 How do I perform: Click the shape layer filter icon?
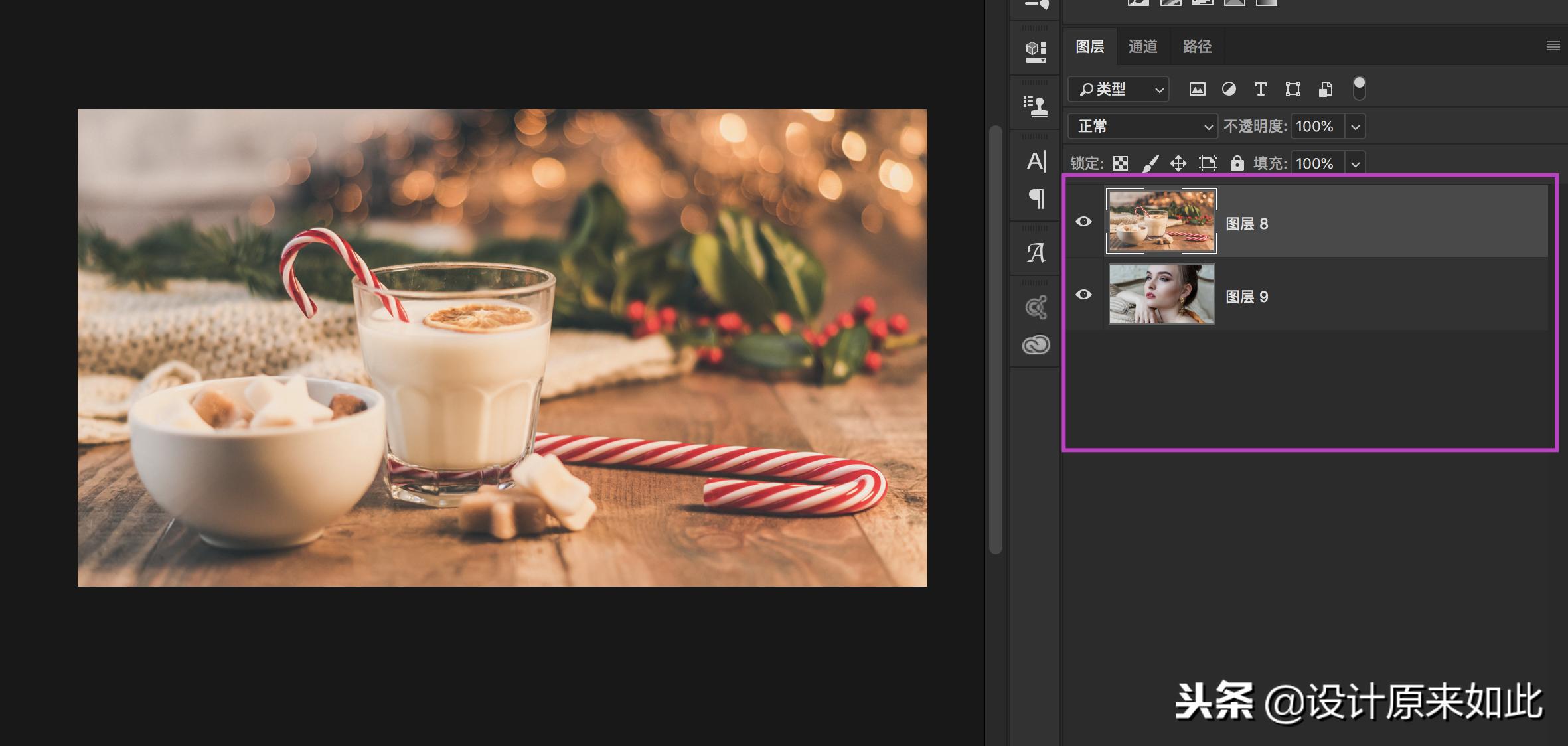(x=1293, y=89)
